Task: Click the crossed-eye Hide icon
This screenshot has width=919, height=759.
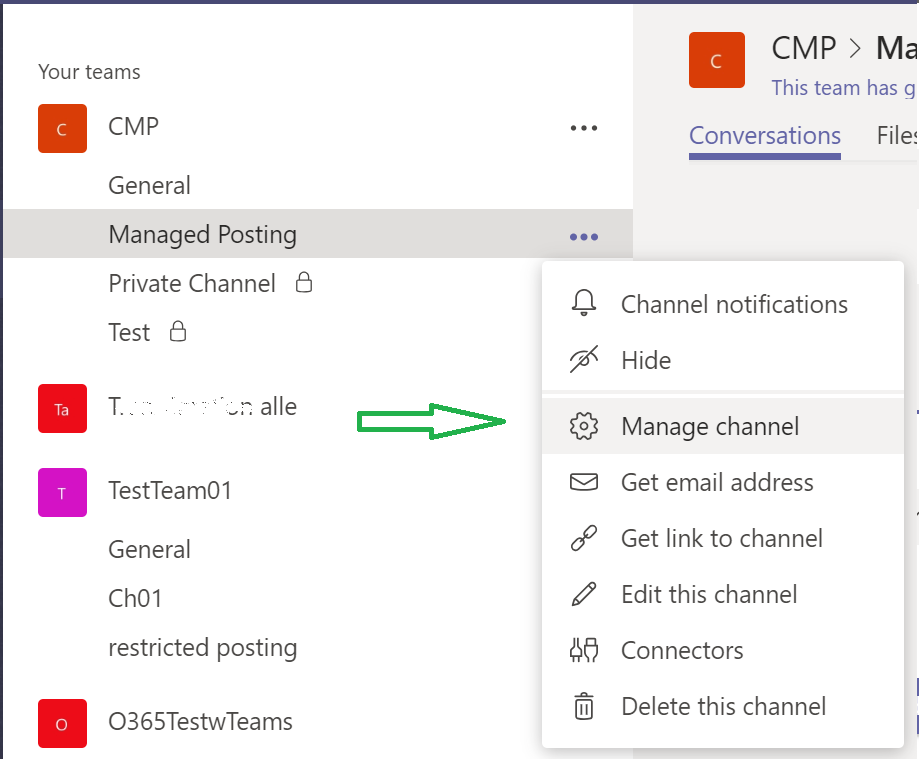Action: coord(584,359)
